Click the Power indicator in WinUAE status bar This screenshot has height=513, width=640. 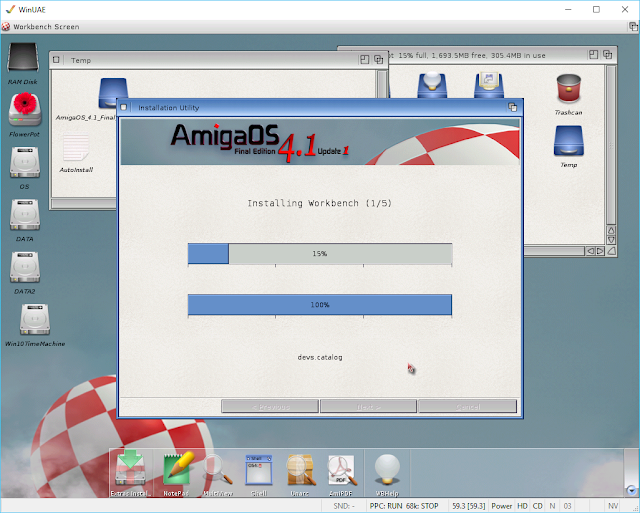click(502, 506)
